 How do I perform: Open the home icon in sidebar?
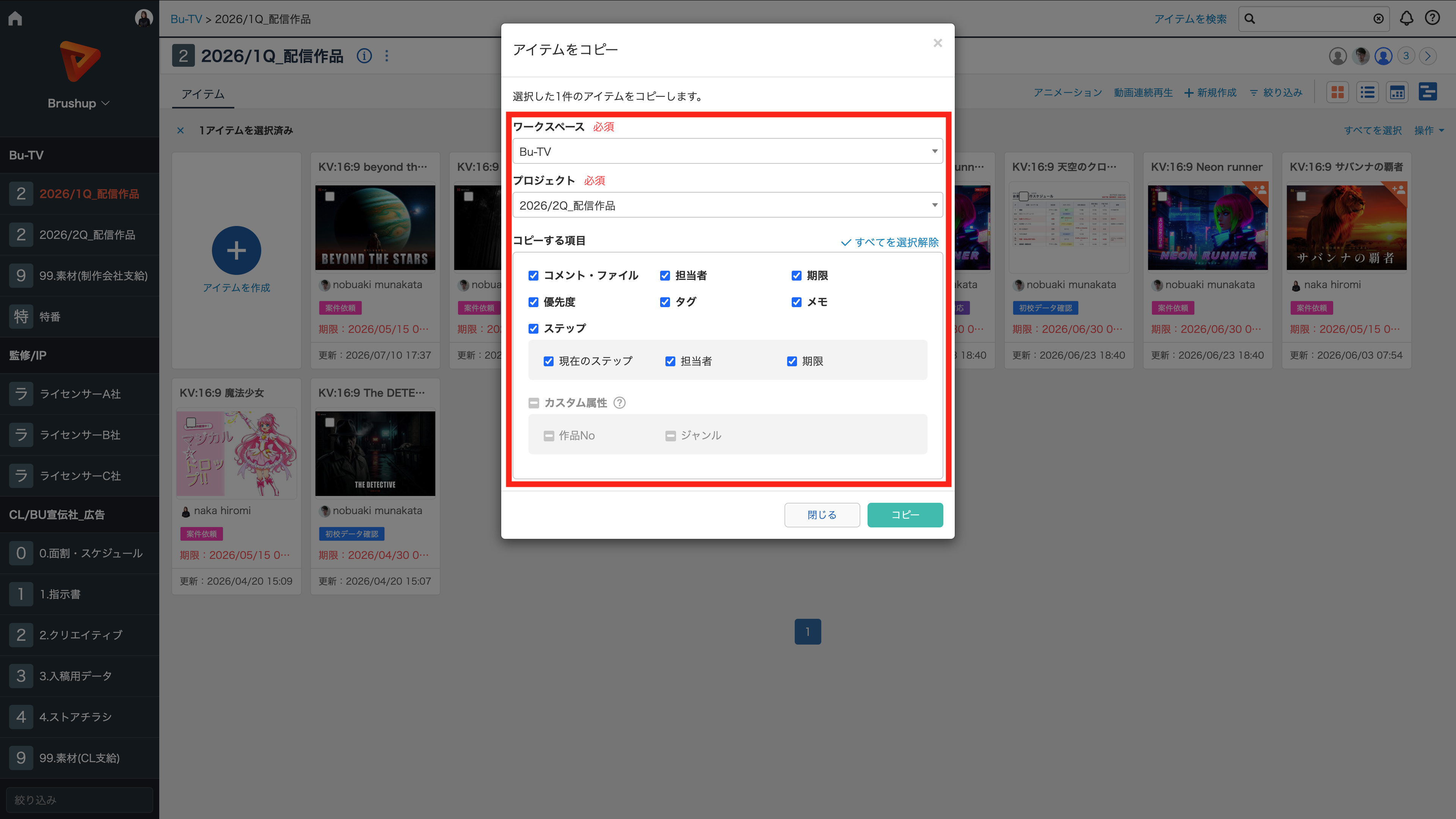[15, 19]
